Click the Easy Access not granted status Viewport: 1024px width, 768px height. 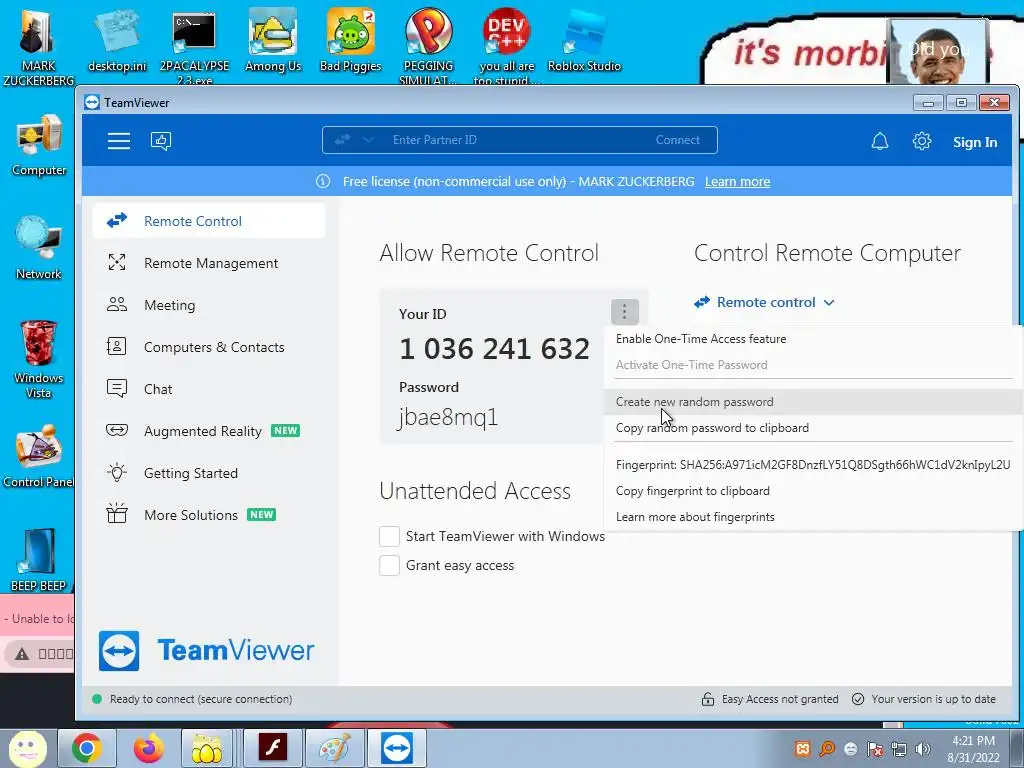(x=770, y=699)
